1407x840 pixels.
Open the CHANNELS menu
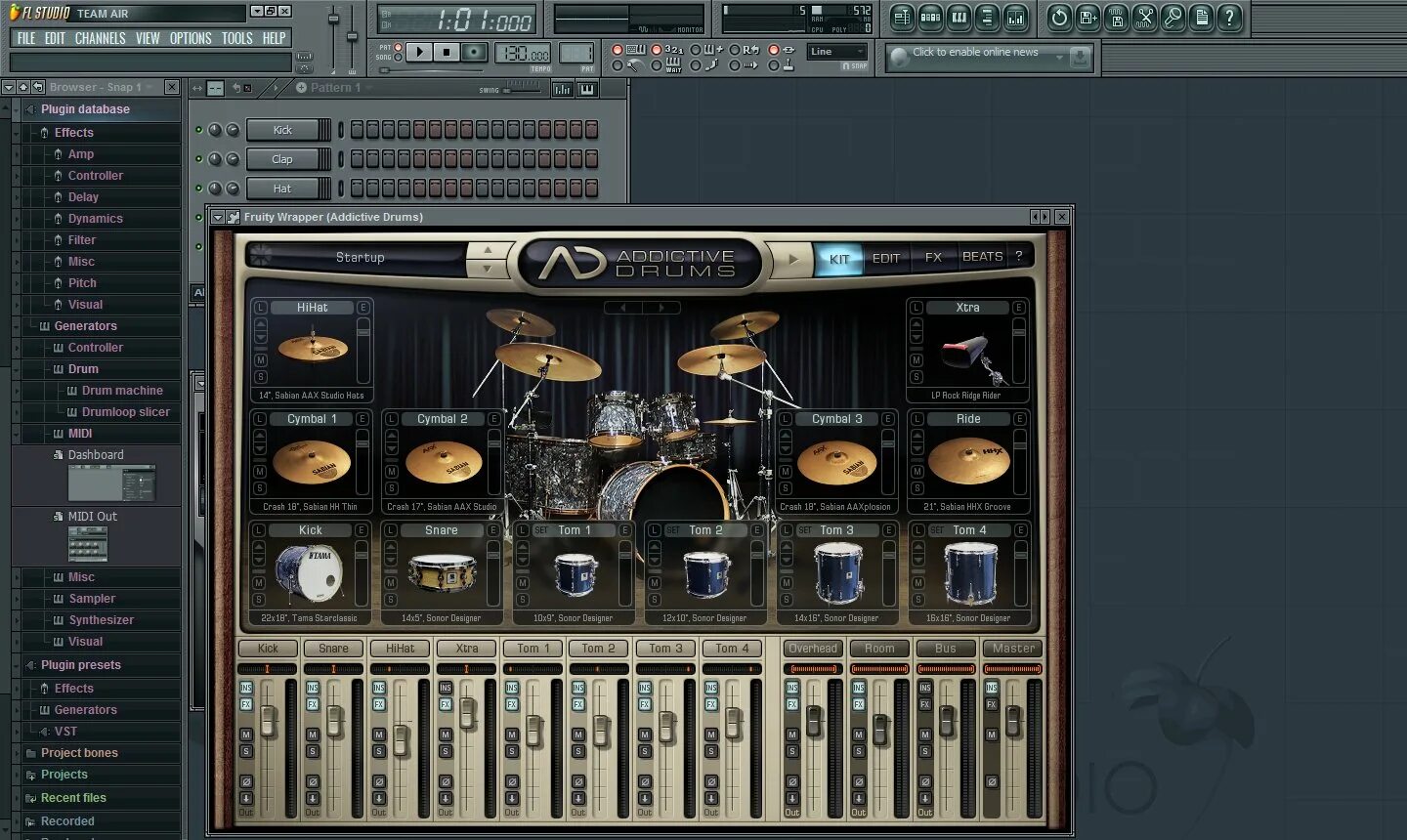click(100, 38)
